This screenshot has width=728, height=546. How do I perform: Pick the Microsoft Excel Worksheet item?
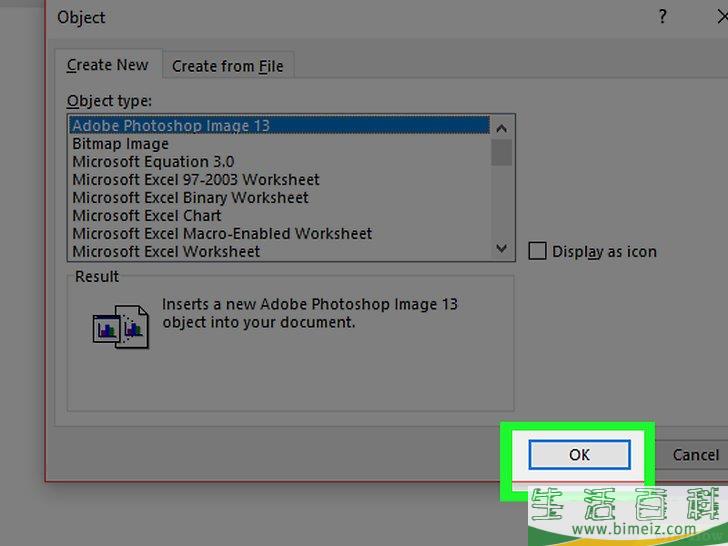[166, 252]
